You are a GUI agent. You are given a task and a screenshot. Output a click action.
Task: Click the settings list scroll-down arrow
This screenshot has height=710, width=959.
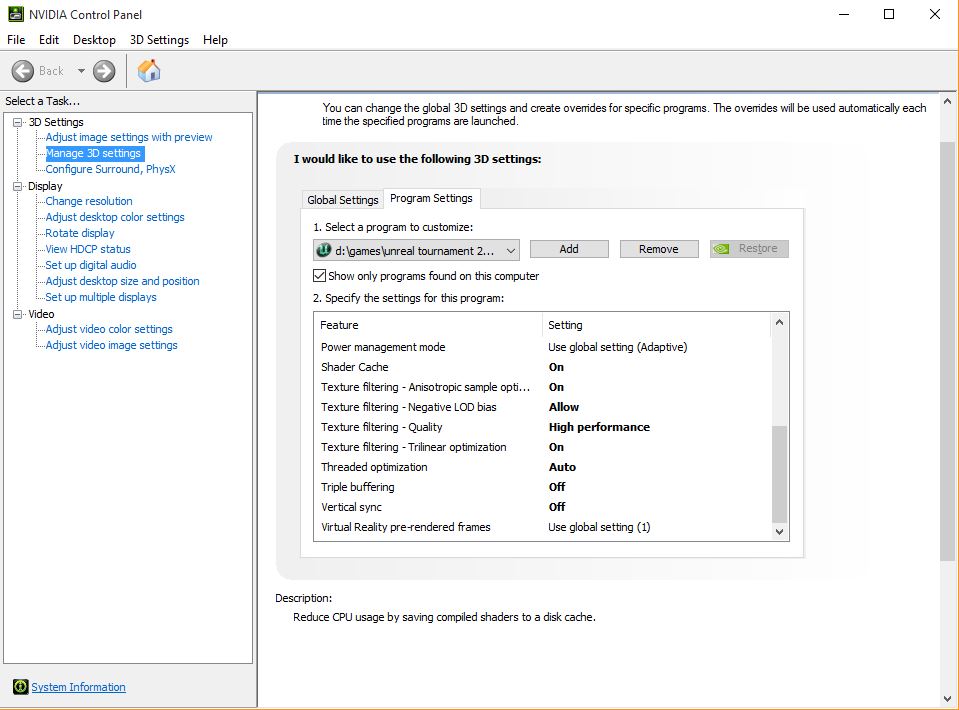coord(780,532)
